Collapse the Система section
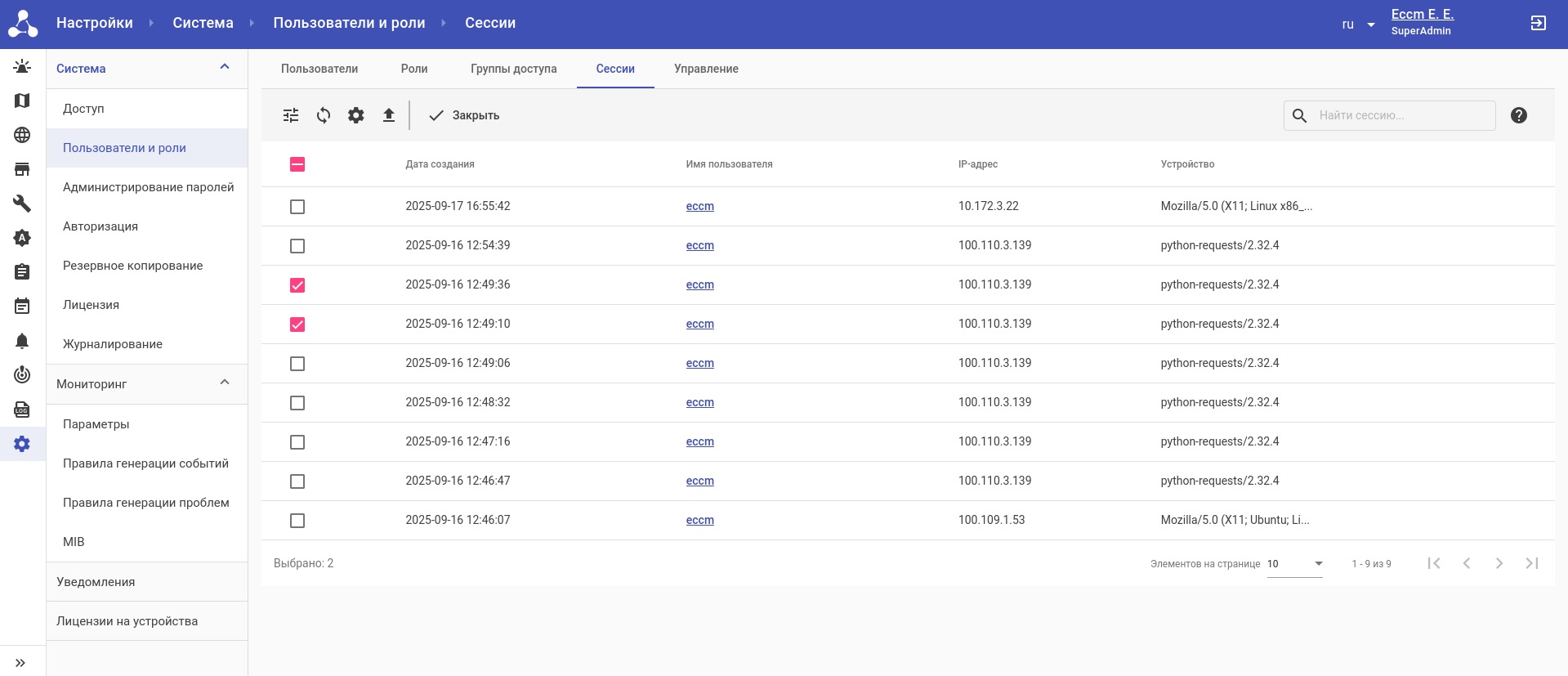Image resolution: width=1568 pixels, height=676 pixels. tap(225, 68)
